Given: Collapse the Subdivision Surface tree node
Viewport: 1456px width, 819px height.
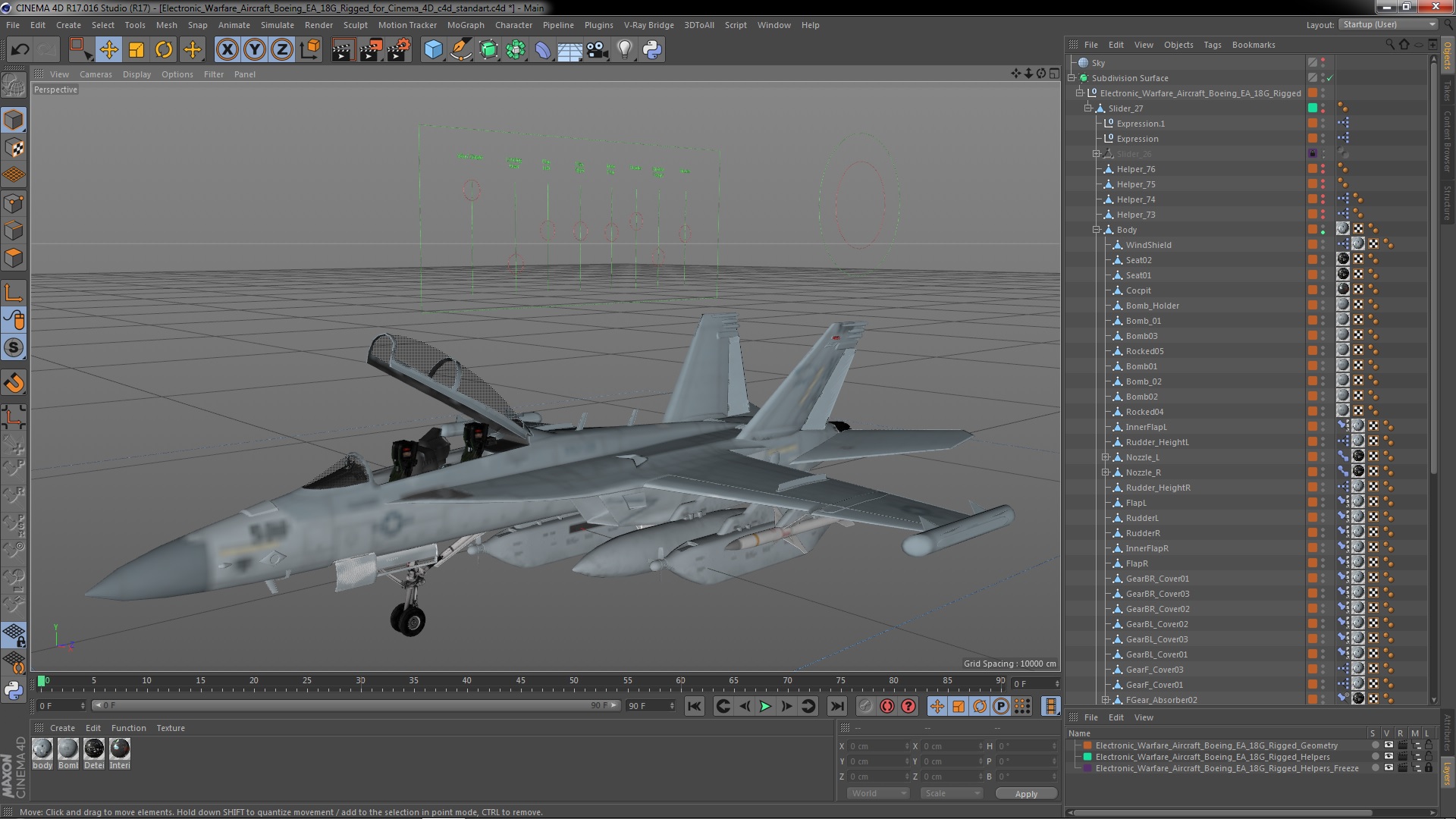Looking at the screenshot, I should pyautogui.click(x=1072, y=78).
